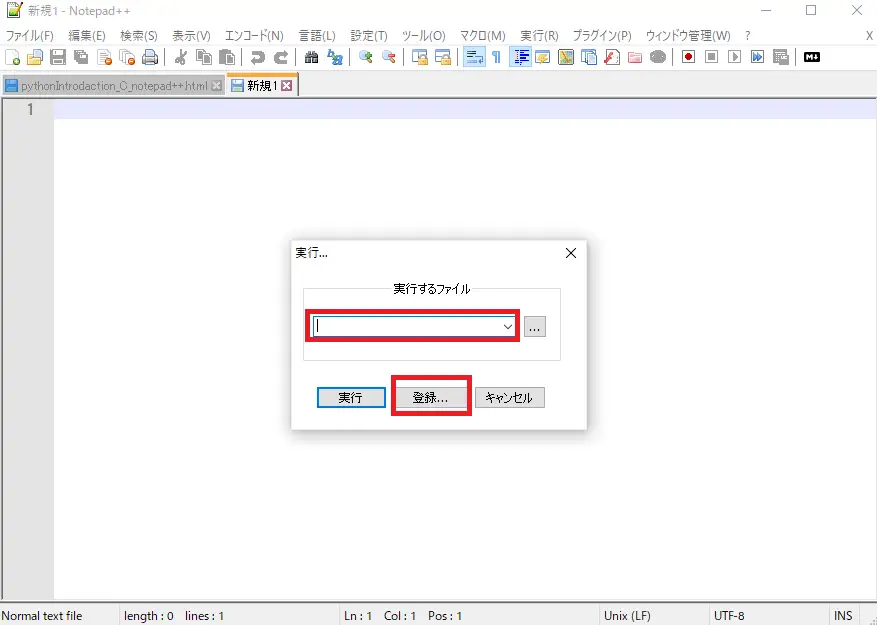Viewport: 877px width, 625px height.
Task: Toggle word wrap toolbar icon
Action: click(474, 57)
